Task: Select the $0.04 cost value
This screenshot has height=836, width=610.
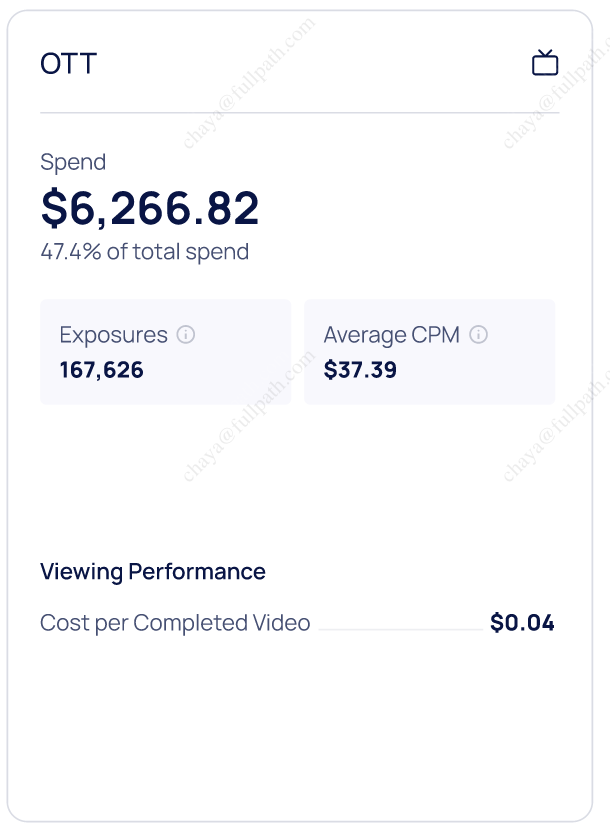Action: (522, 623)
